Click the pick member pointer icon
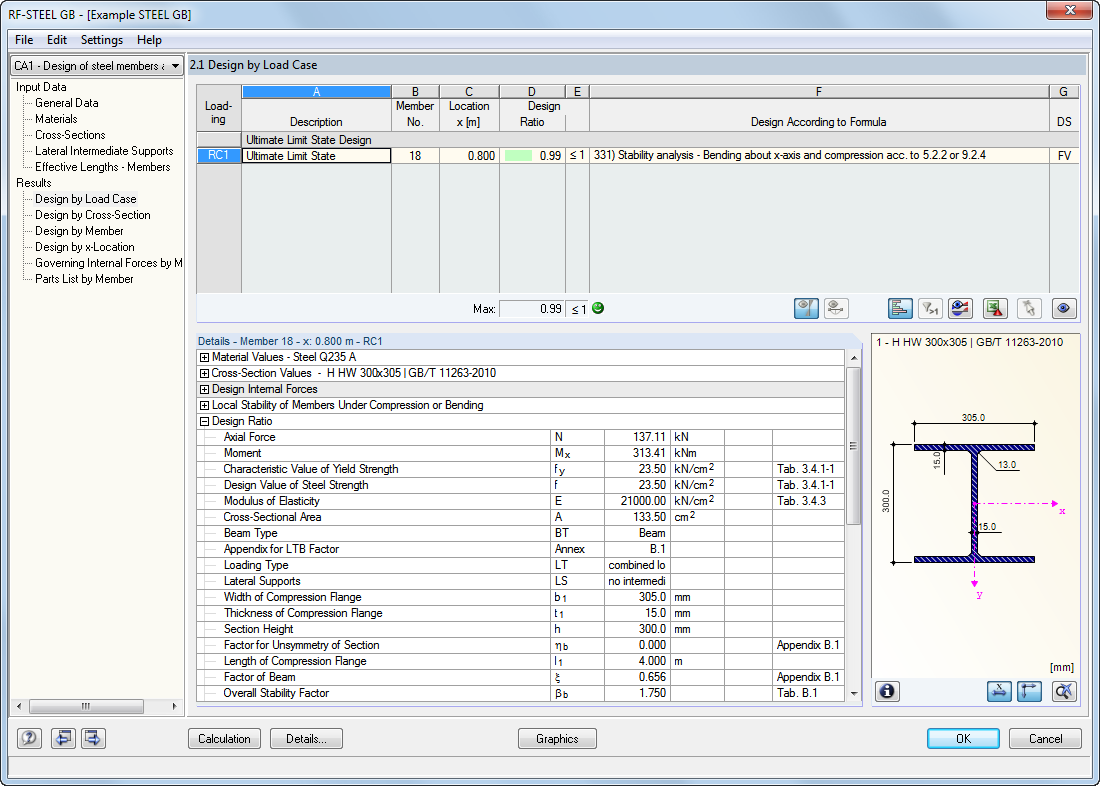 (x=1029, y=308)
